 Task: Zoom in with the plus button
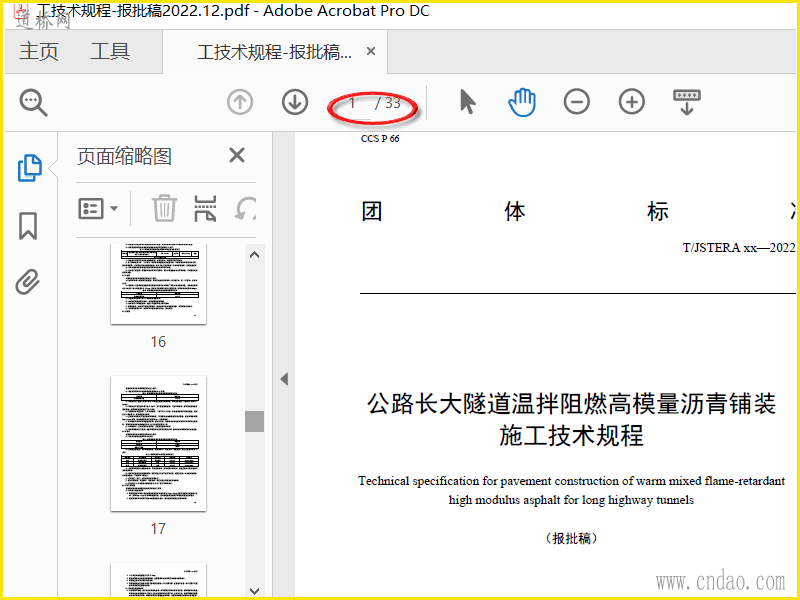tap(632, 102)
